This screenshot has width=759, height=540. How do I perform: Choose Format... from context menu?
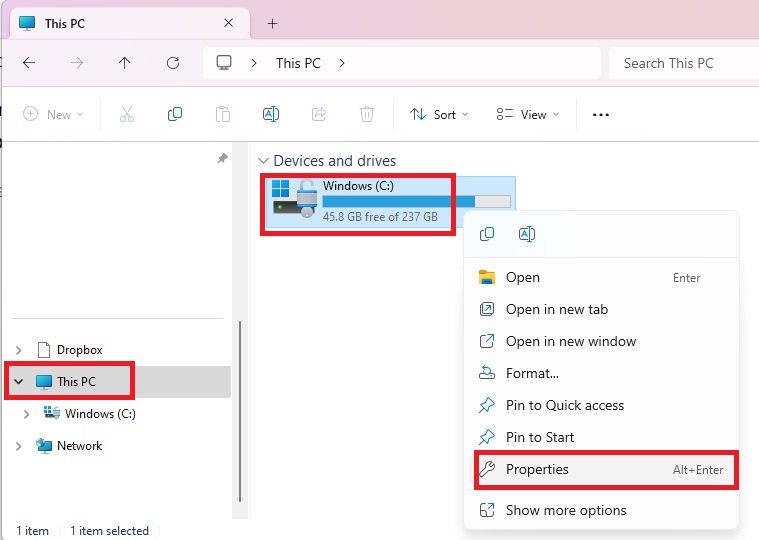pyautogui.click(x=601, y=374)
